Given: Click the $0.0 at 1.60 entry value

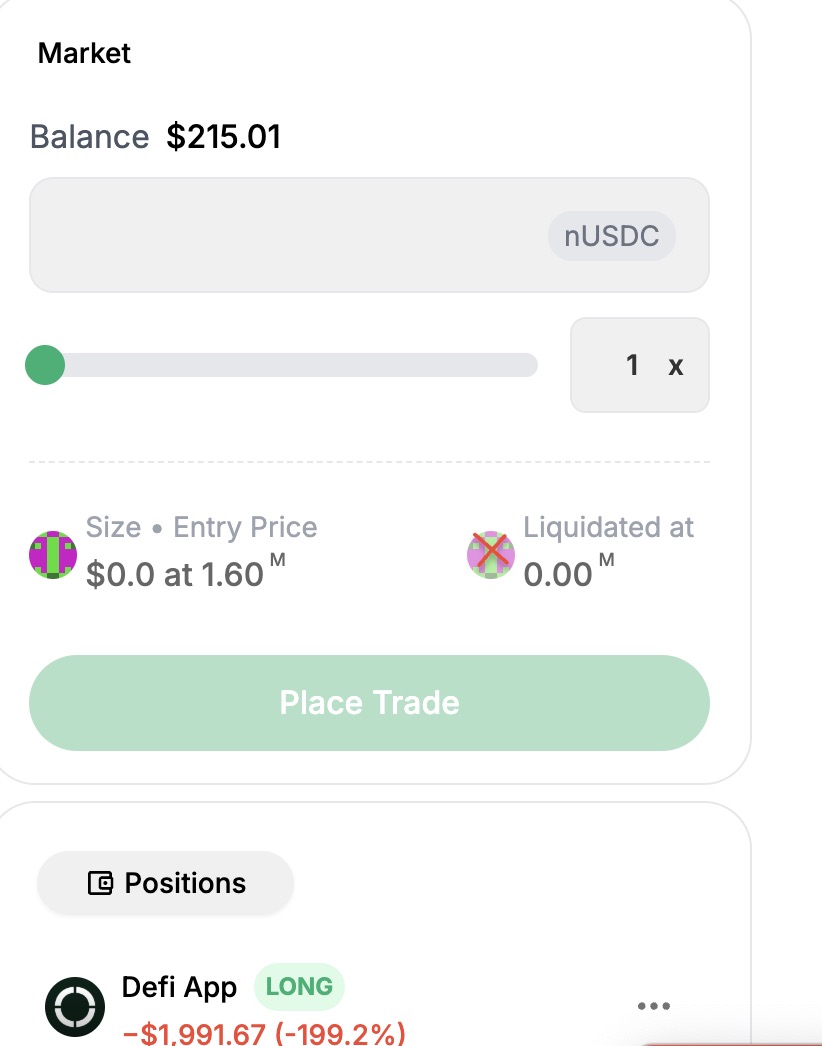Looking at the screenshot, I should (x=185, y=573).
